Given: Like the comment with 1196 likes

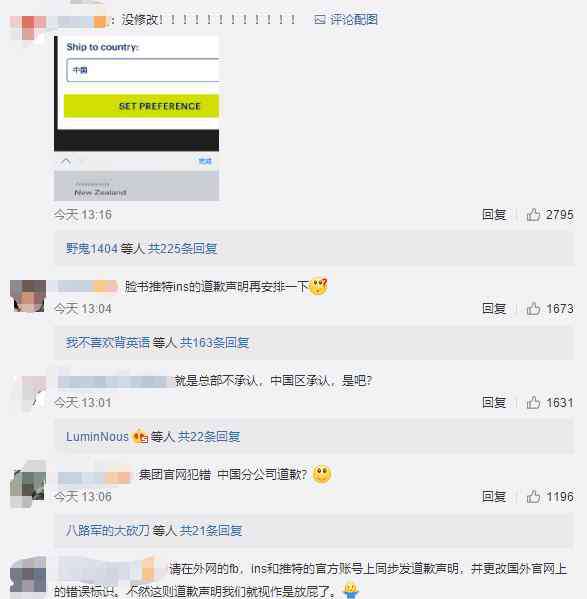Looking at the screenshot, I should click(533, 497).
